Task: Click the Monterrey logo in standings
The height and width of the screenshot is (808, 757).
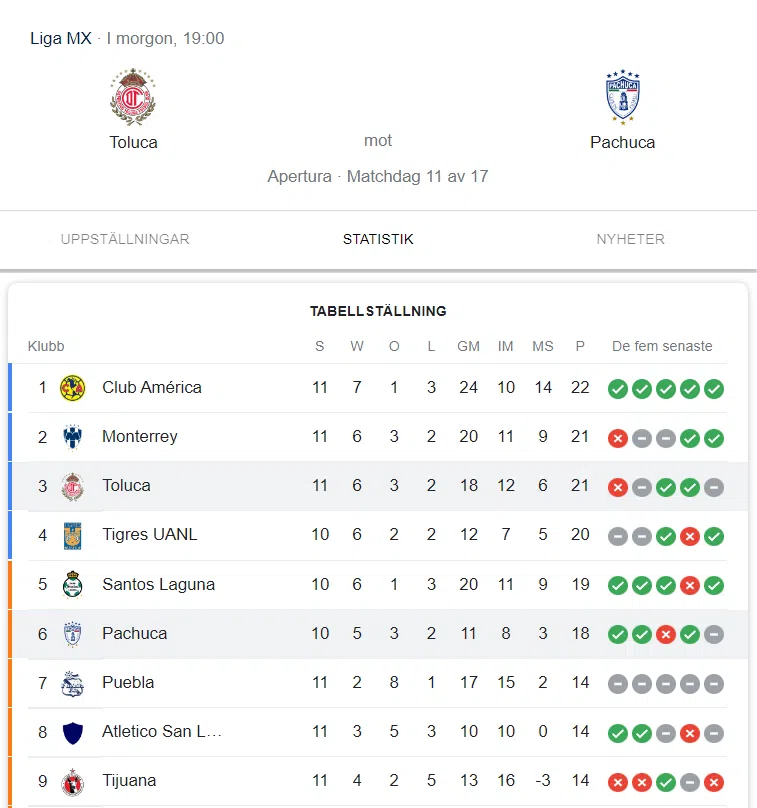Action: (x=73, y=437)
